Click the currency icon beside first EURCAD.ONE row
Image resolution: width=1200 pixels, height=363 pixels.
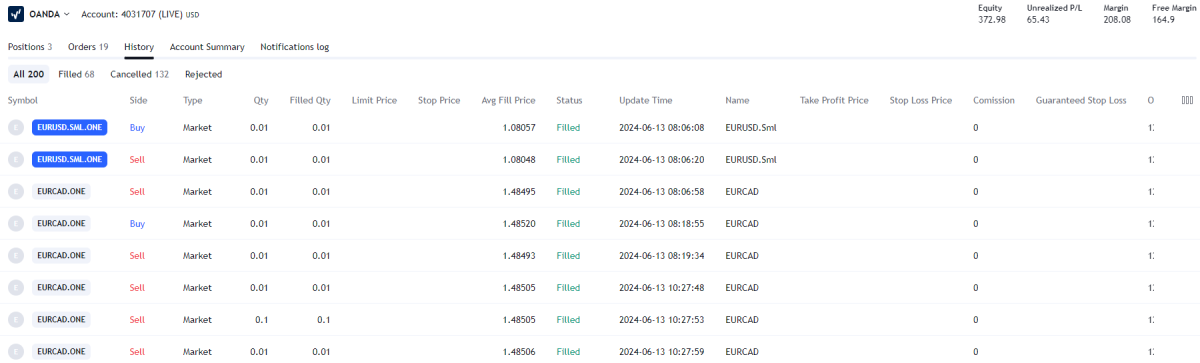click(x=15, y=191)
